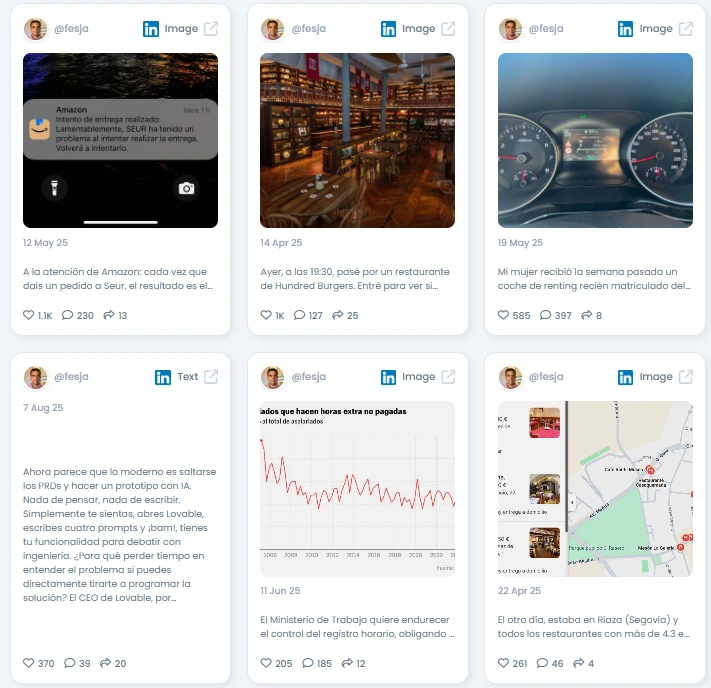Image resolution: width=711 pixels, height=688 pixels.
Task: Open external link on Hundred Burgers post
Action: tap(448, 29)
